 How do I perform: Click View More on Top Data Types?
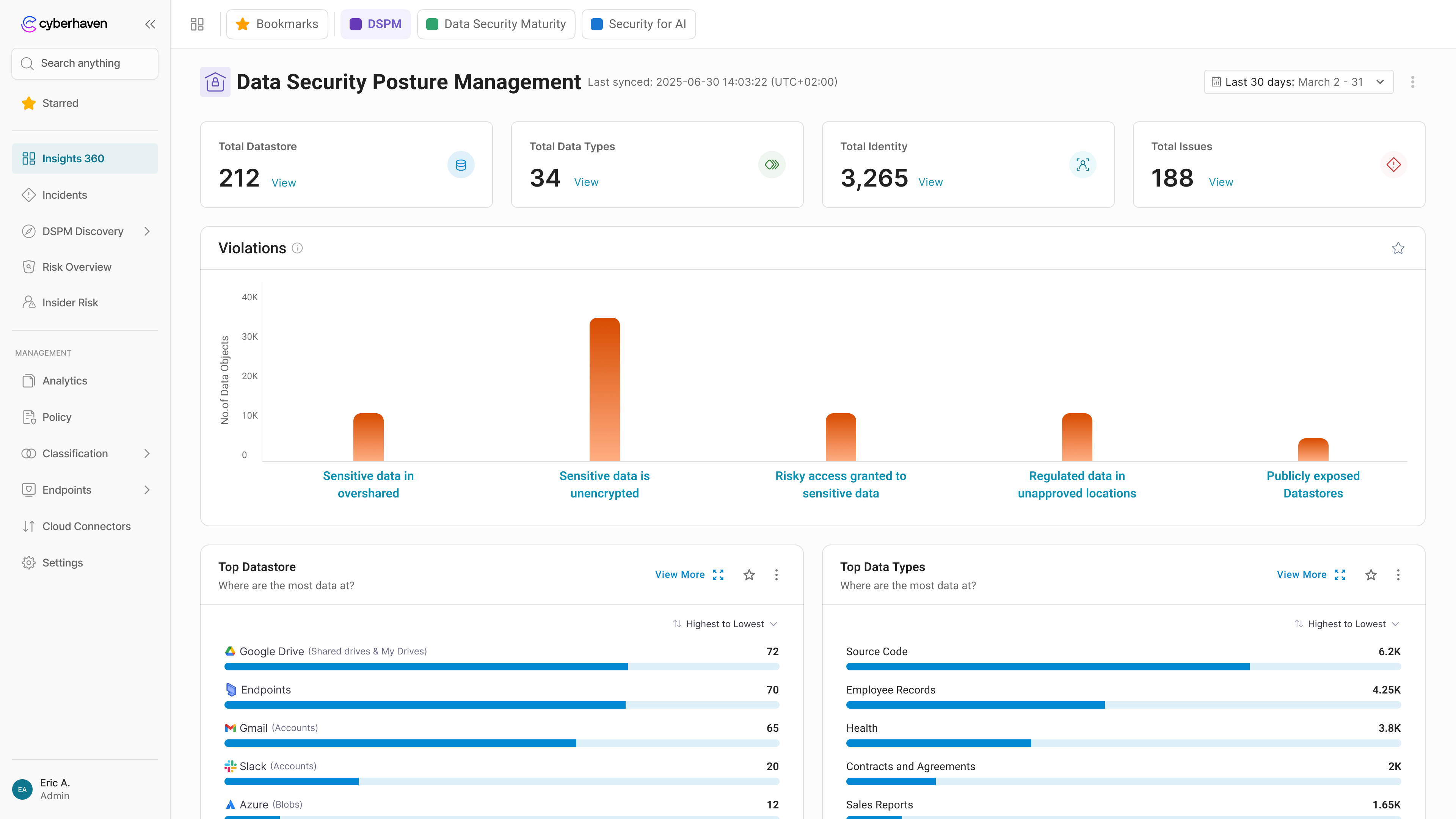(1302, 574)
